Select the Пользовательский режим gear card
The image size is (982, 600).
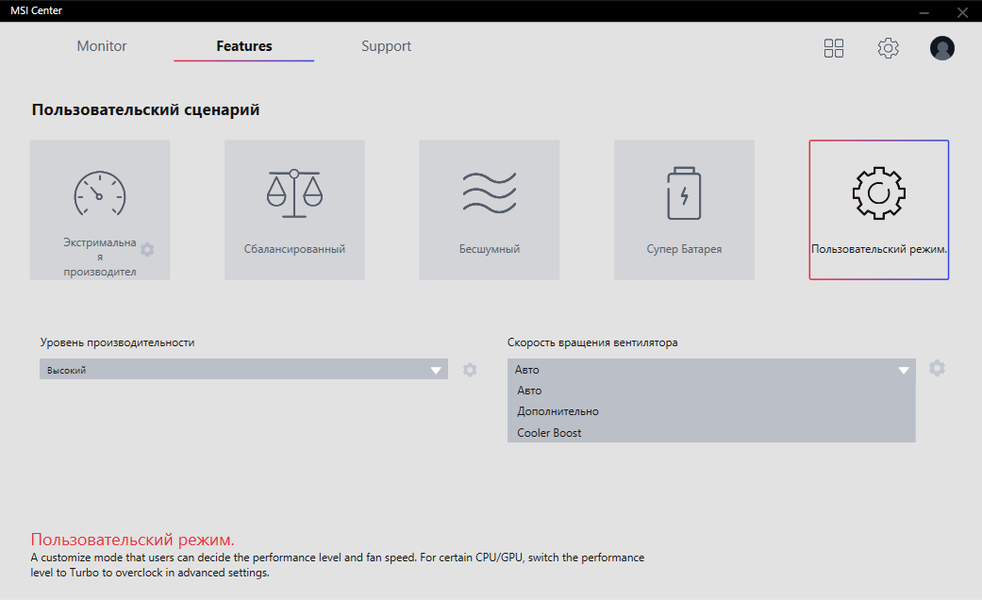[879, 210]
